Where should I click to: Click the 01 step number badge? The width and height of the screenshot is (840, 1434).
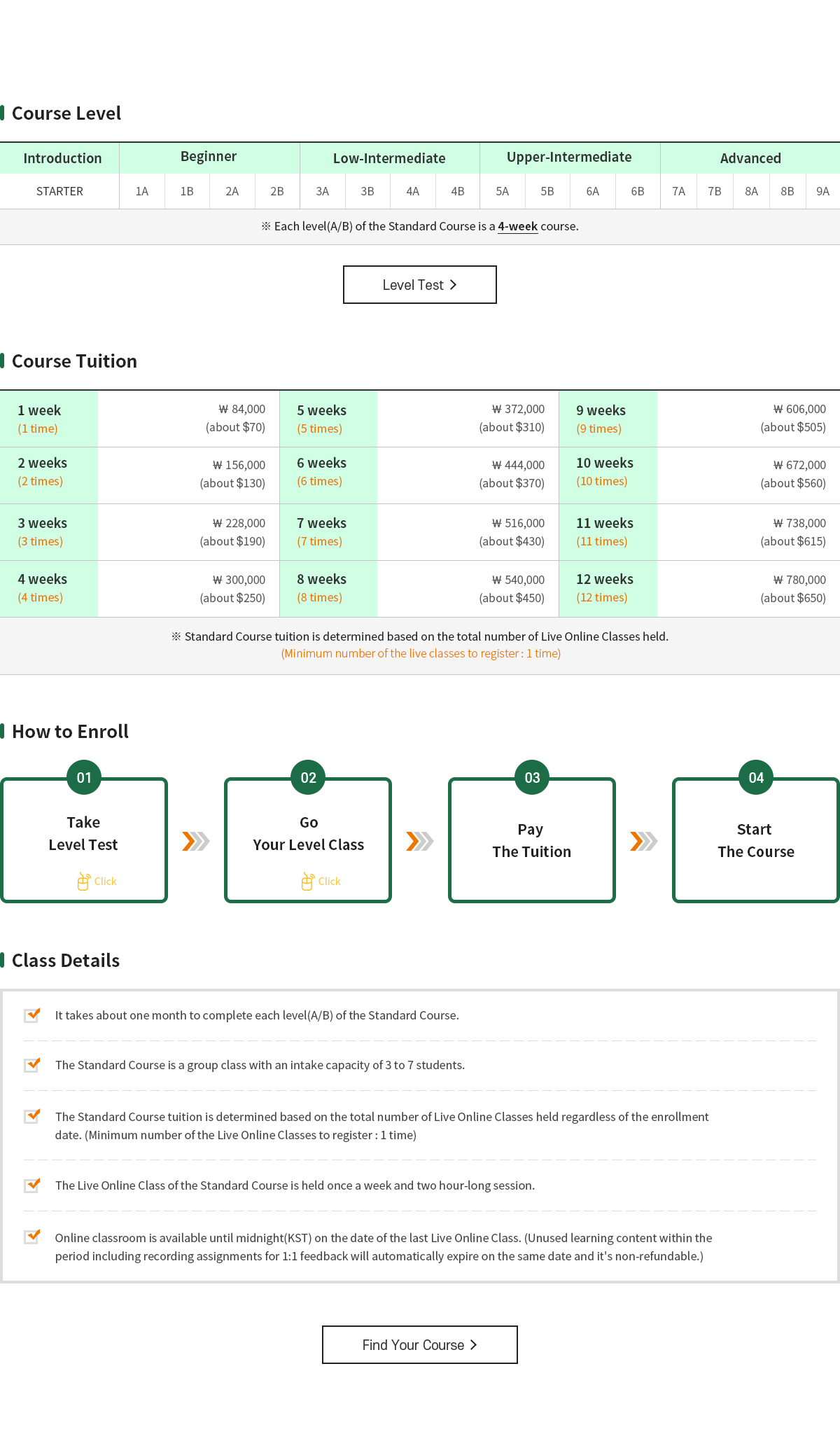[84, 777]
